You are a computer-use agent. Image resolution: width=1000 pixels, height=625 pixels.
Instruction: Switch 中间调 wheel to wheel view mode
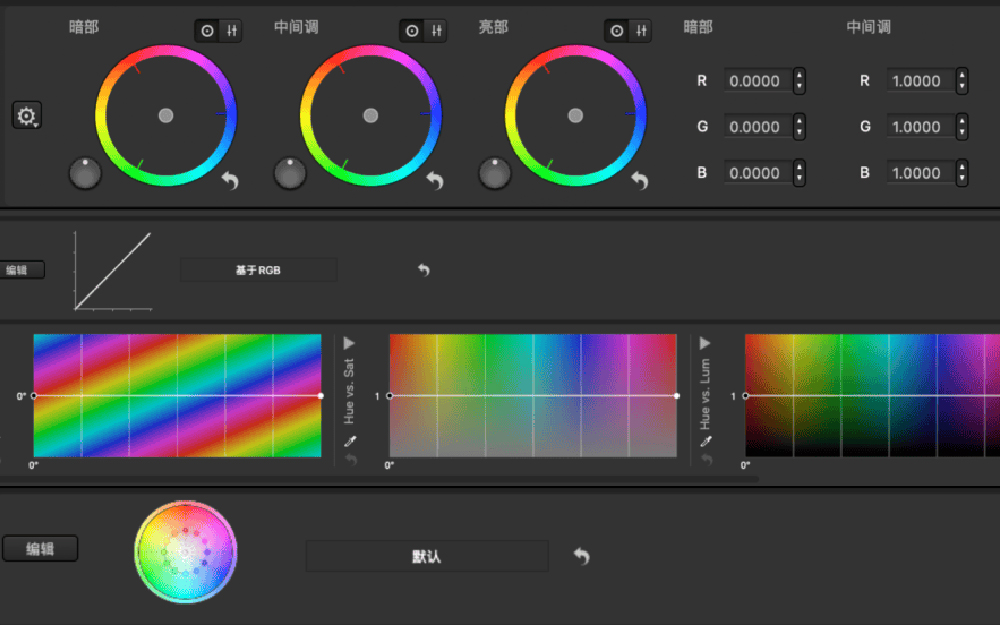coord(412,31)
